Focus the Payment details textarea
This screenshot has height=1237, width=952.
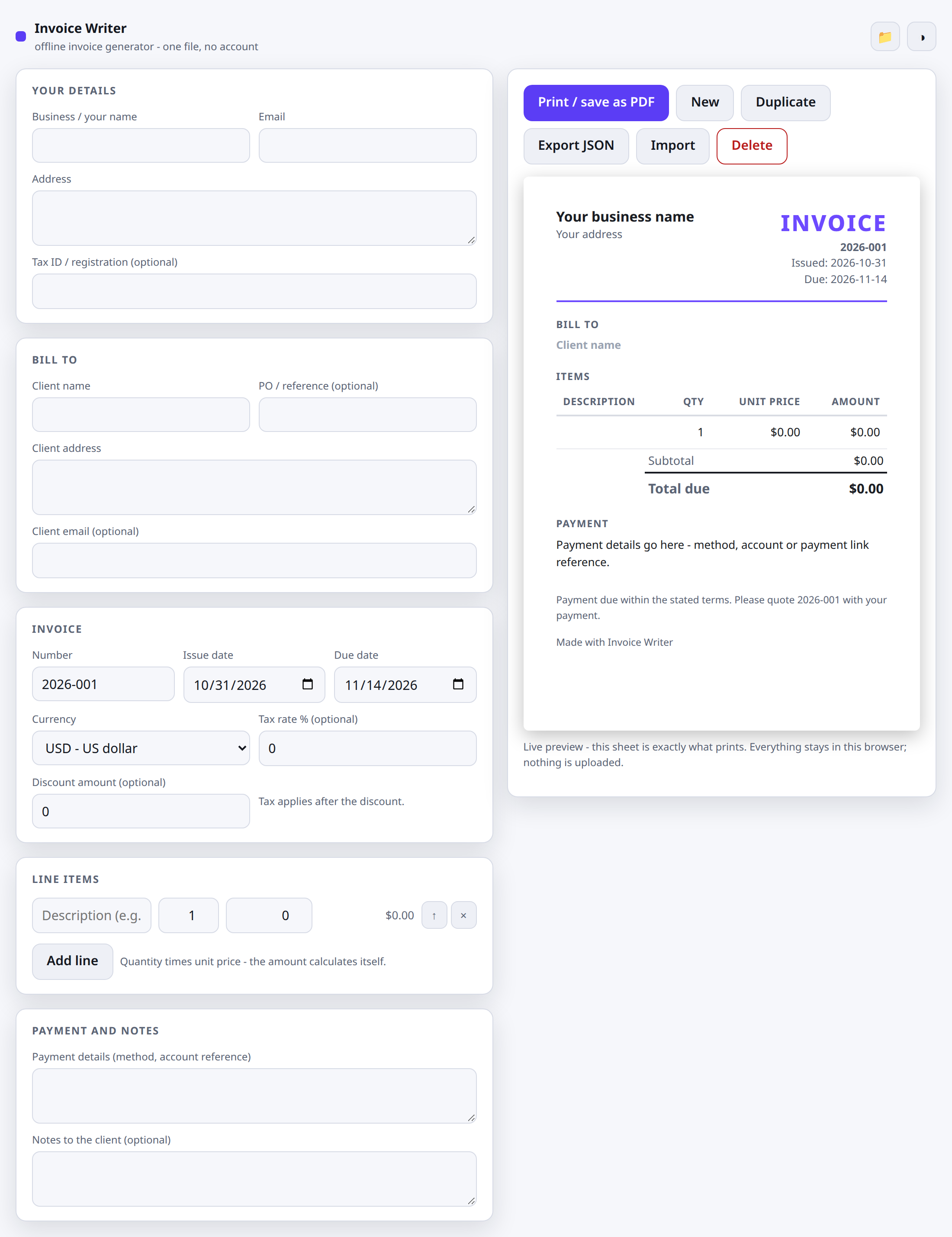point(254,1096)
